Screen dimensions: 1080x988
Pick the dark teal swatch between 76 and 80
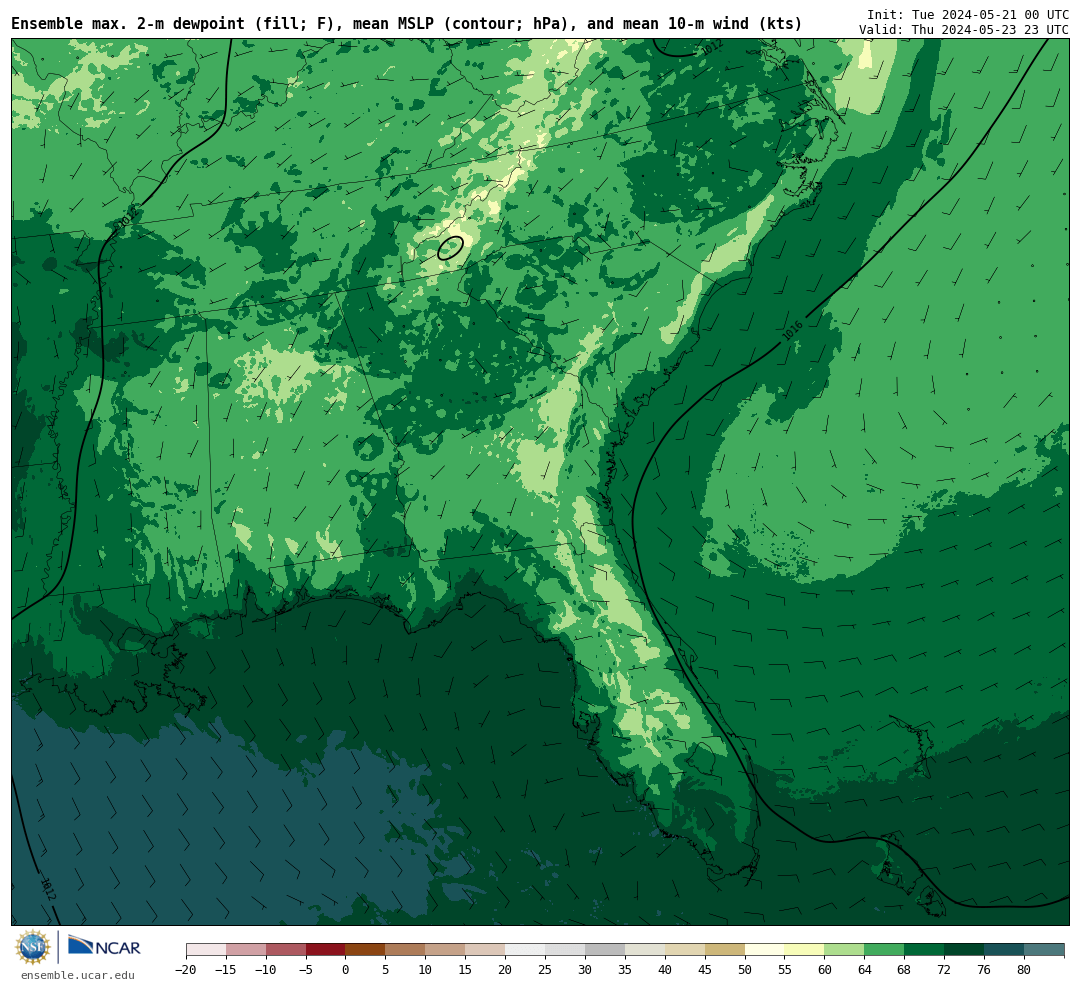(1005, 950)
